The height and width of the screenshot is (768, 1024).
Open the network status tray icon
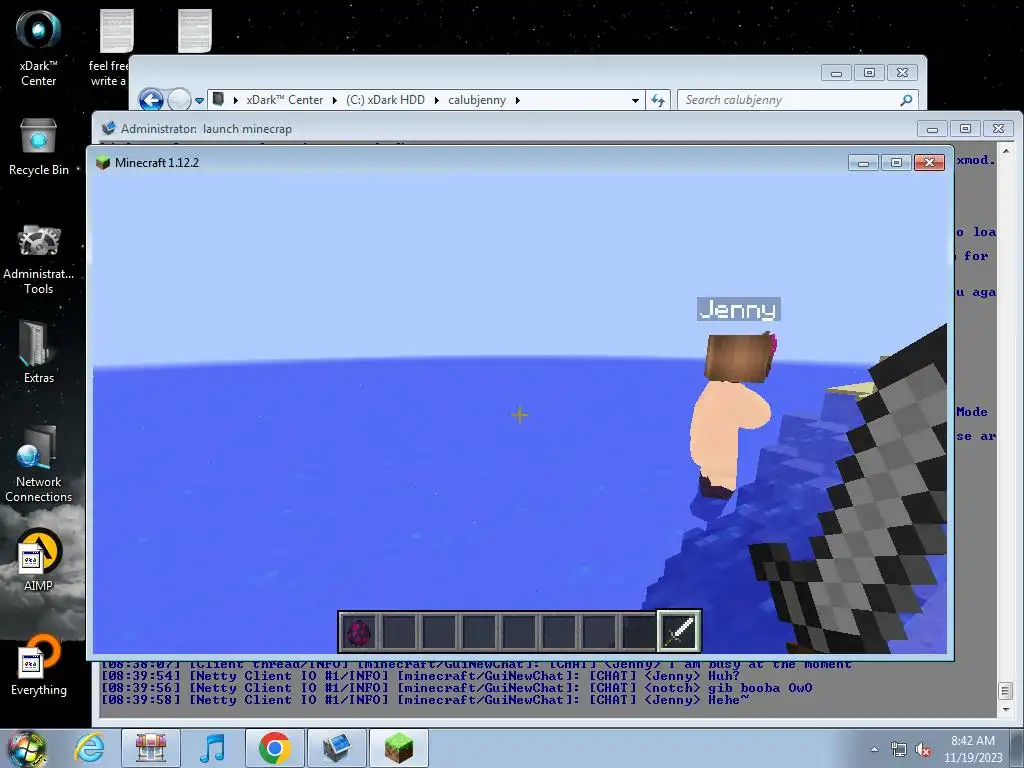(x=899, y=749)
